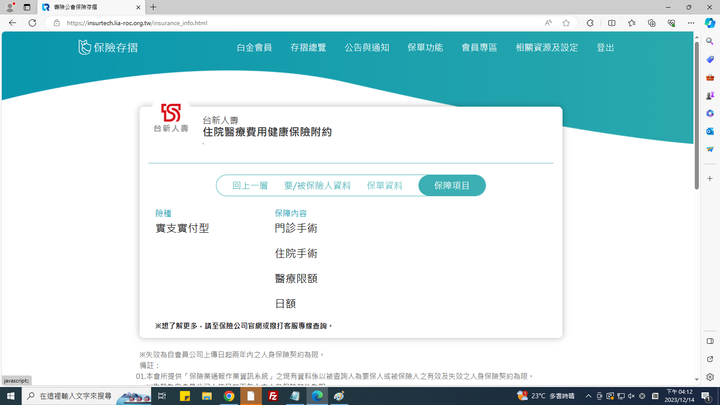Screen dimensions: 720x405
Task: Switch to 要/被保險人資料 tab
Action: (x=317, y=186)
